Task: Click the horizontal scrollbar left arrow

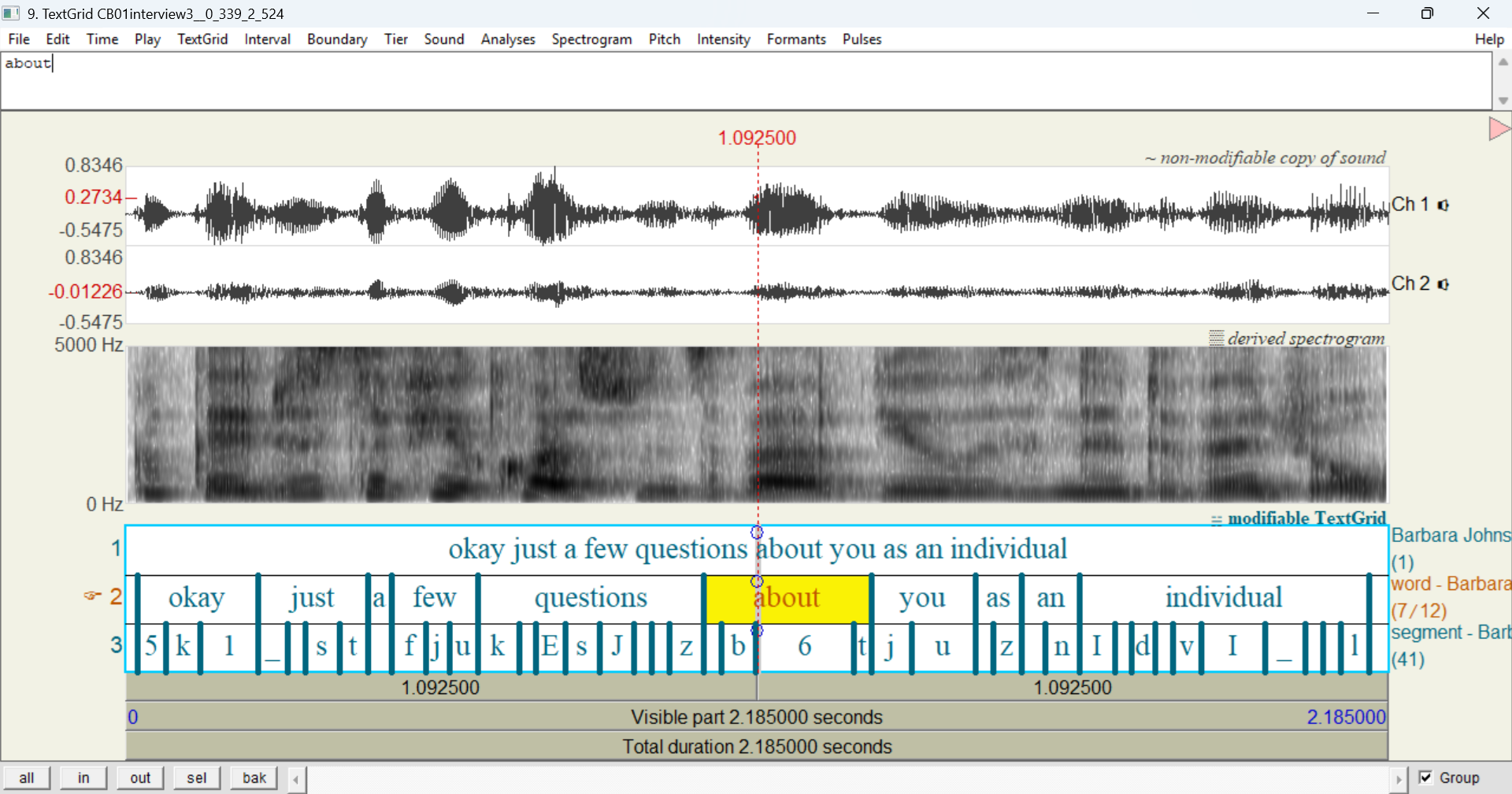Action: (x=296, y=780)
